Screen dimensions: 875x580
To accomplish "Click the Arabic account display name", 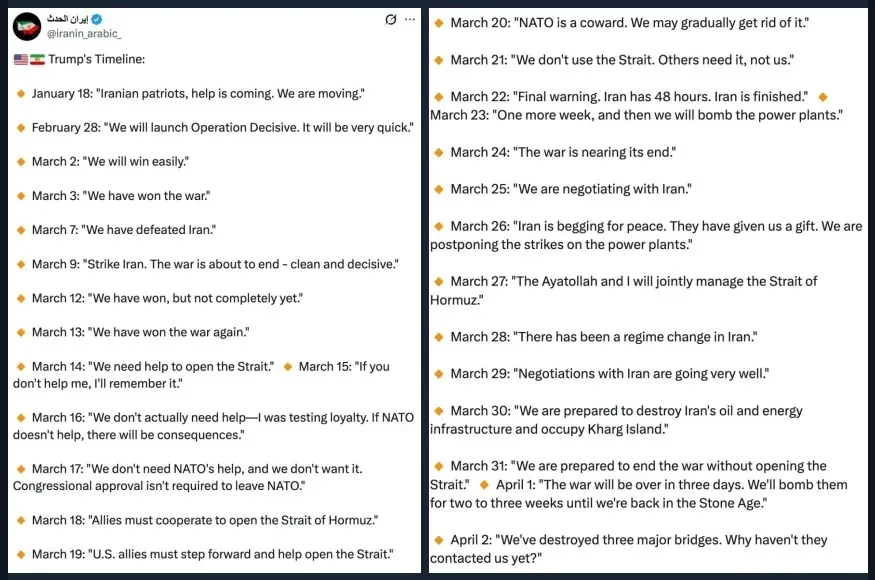I will [76, 20].
